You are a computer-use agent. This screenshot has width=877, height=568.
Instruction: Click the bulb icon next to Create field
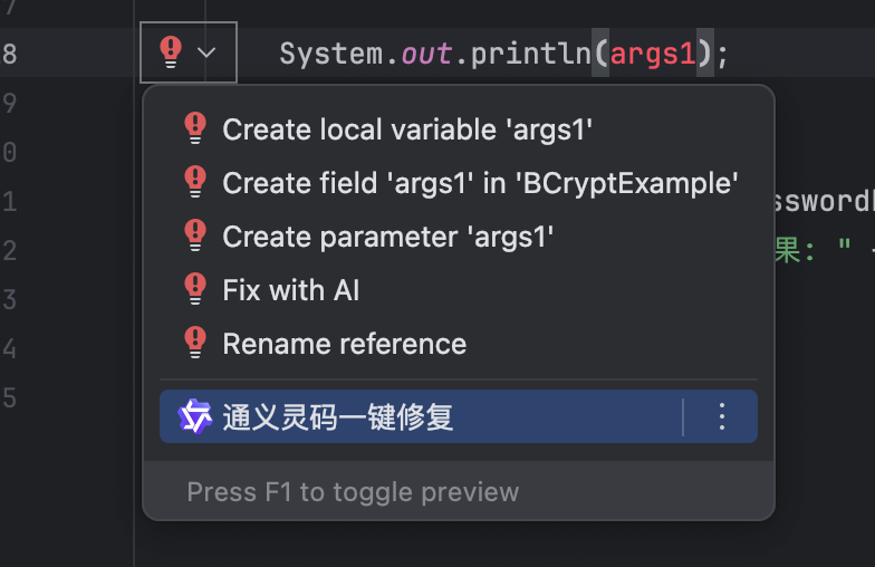[x=195, y=182]
